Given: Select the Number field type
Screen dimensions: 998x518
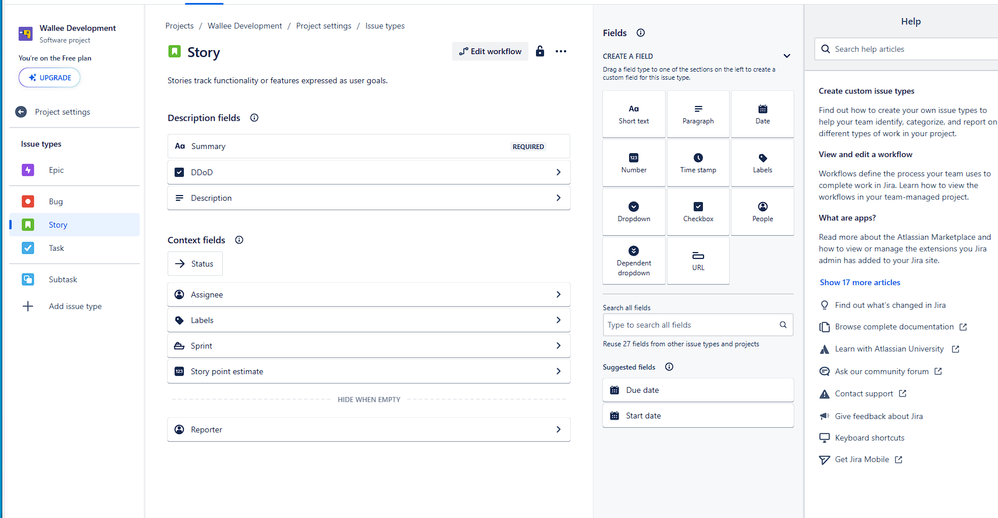Looking at the screenshot, I should tap(634, 163).
